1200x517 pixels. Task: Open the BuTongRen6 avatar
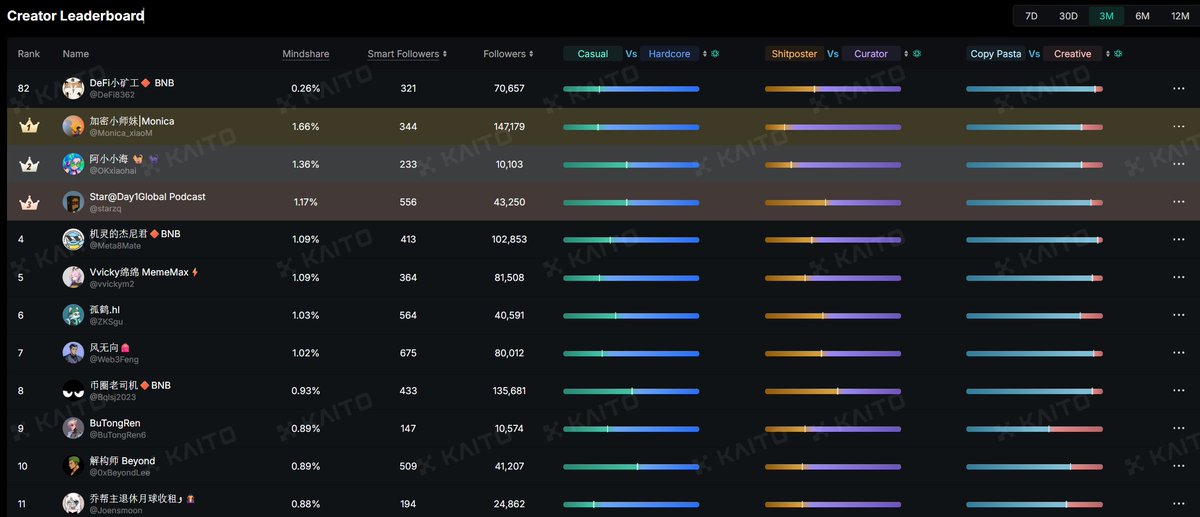coord(73,428)
